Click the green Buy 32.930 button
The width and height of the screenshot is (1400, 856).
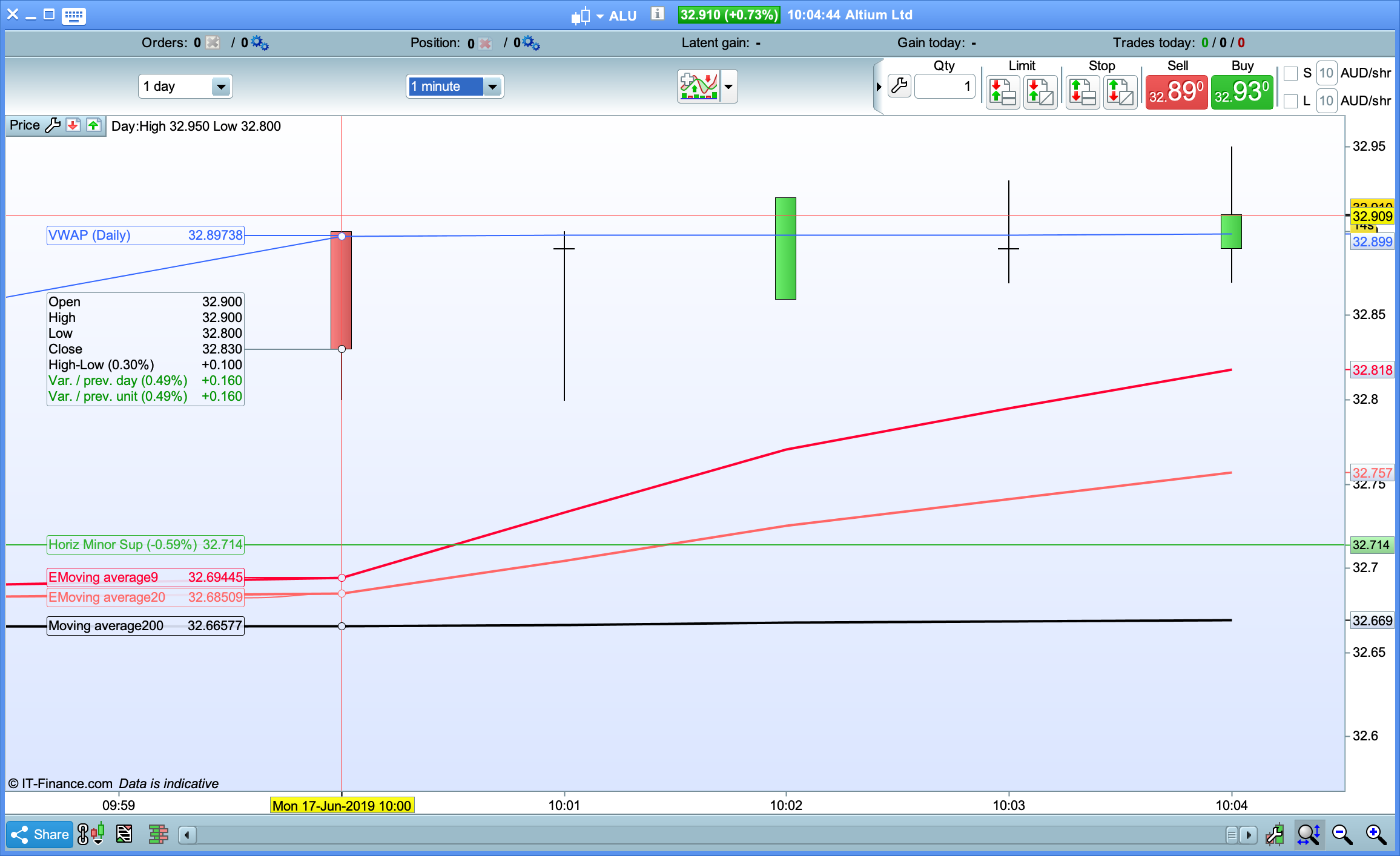1242,92
